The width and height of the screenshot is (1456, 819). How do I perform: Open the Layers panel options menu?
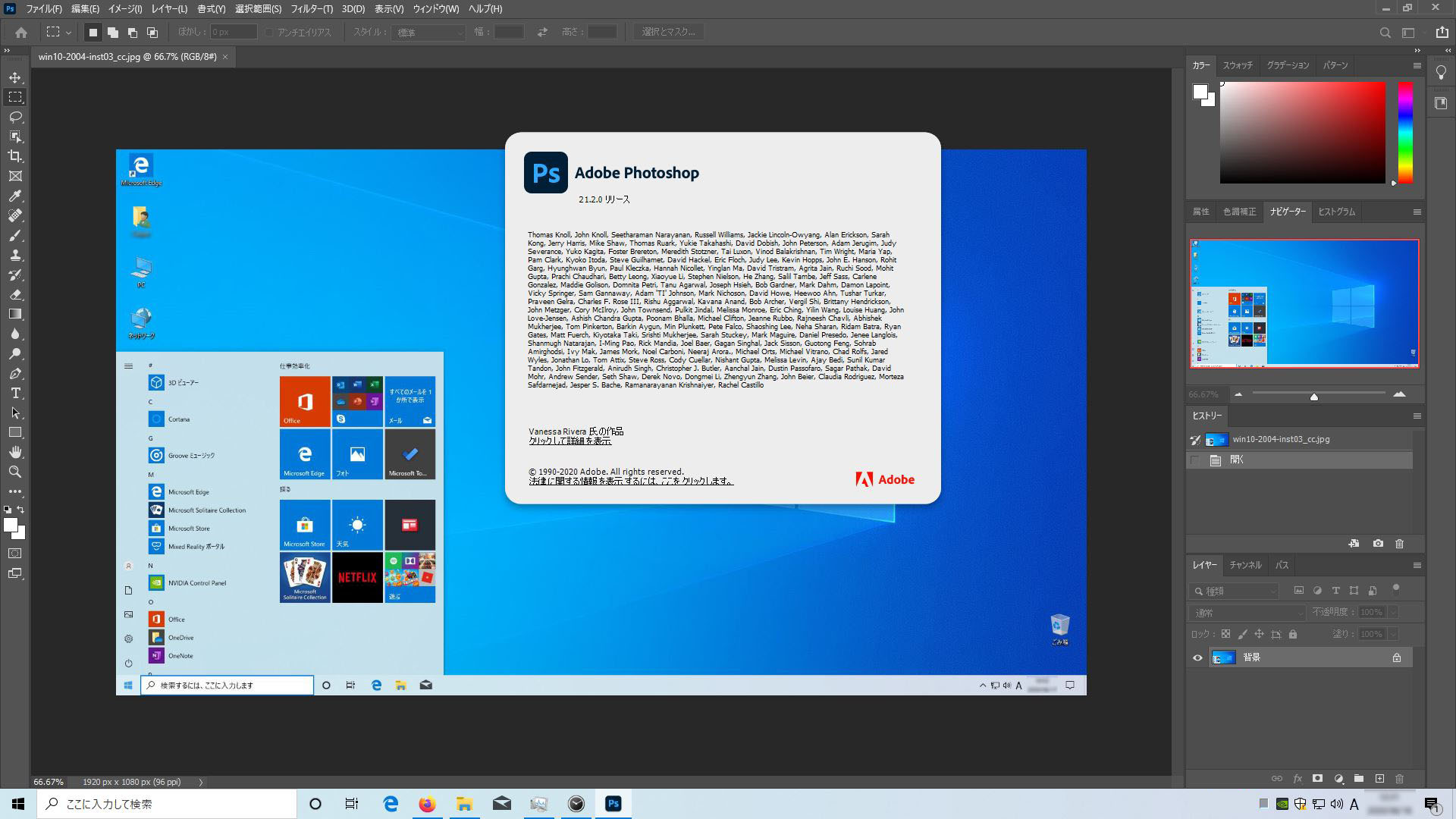tap(1417, 566)
